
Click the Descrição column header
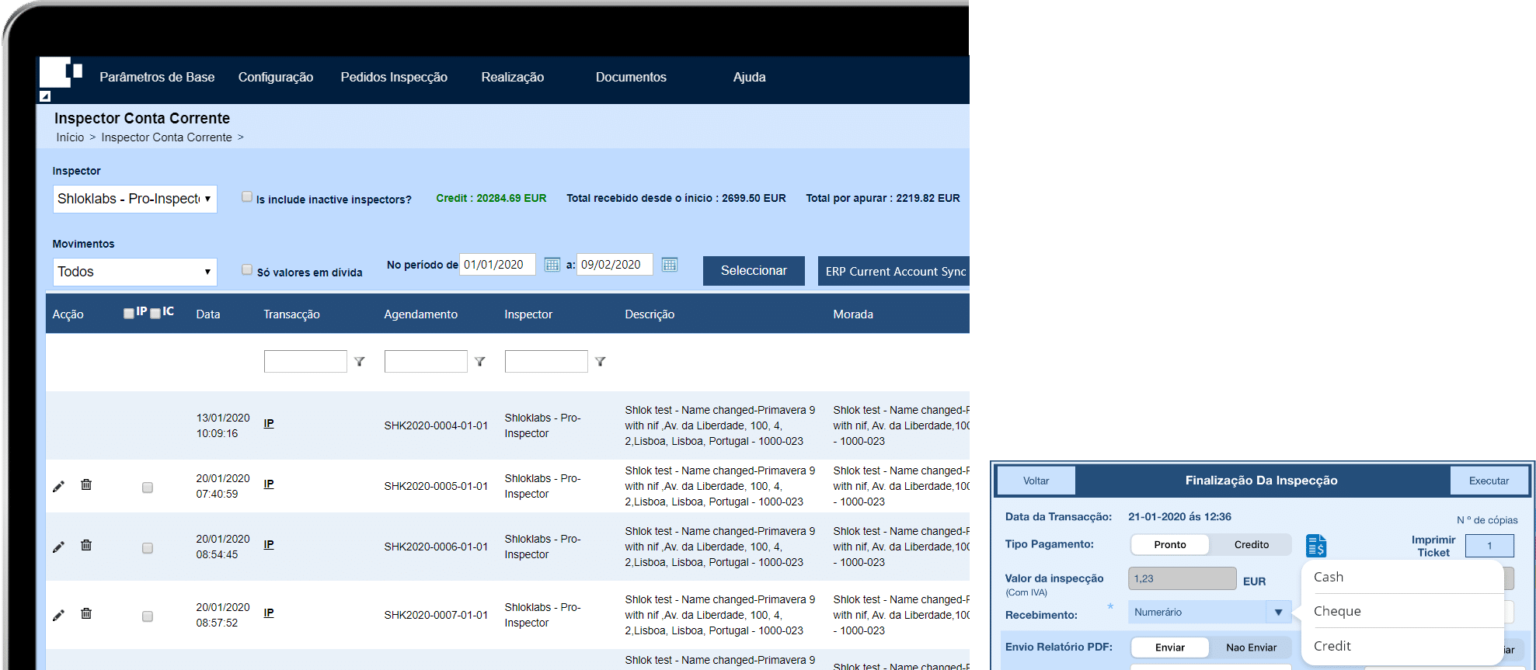650,314
